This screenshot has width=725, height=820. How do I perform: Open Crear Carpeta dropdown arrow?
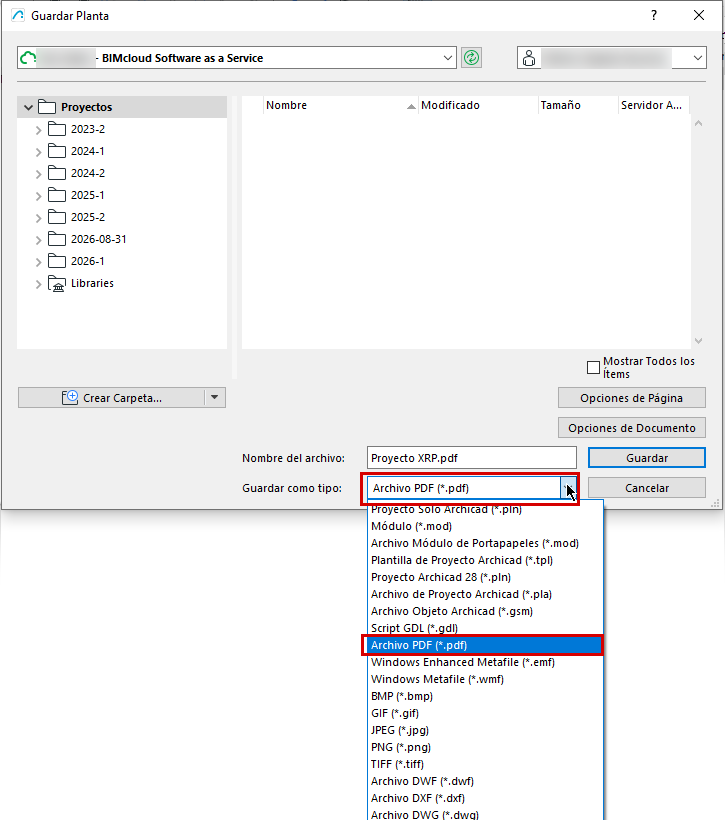tap(214, 397)
